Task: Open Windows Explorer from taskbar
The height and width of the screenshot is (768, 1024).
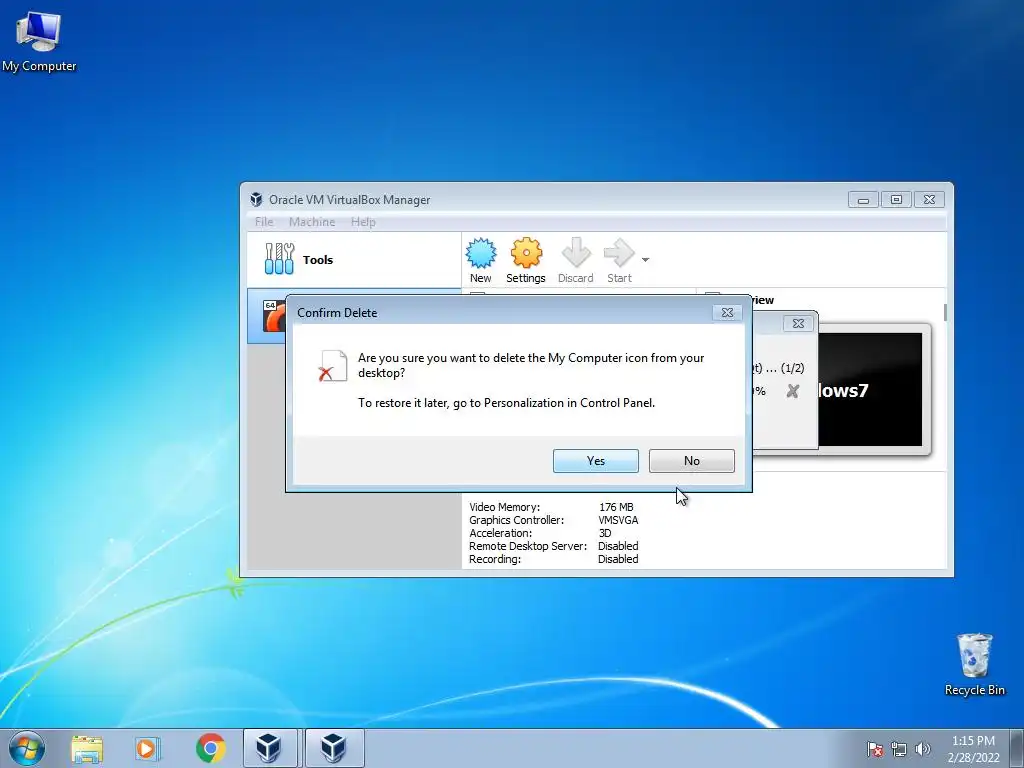Action: 87,749
